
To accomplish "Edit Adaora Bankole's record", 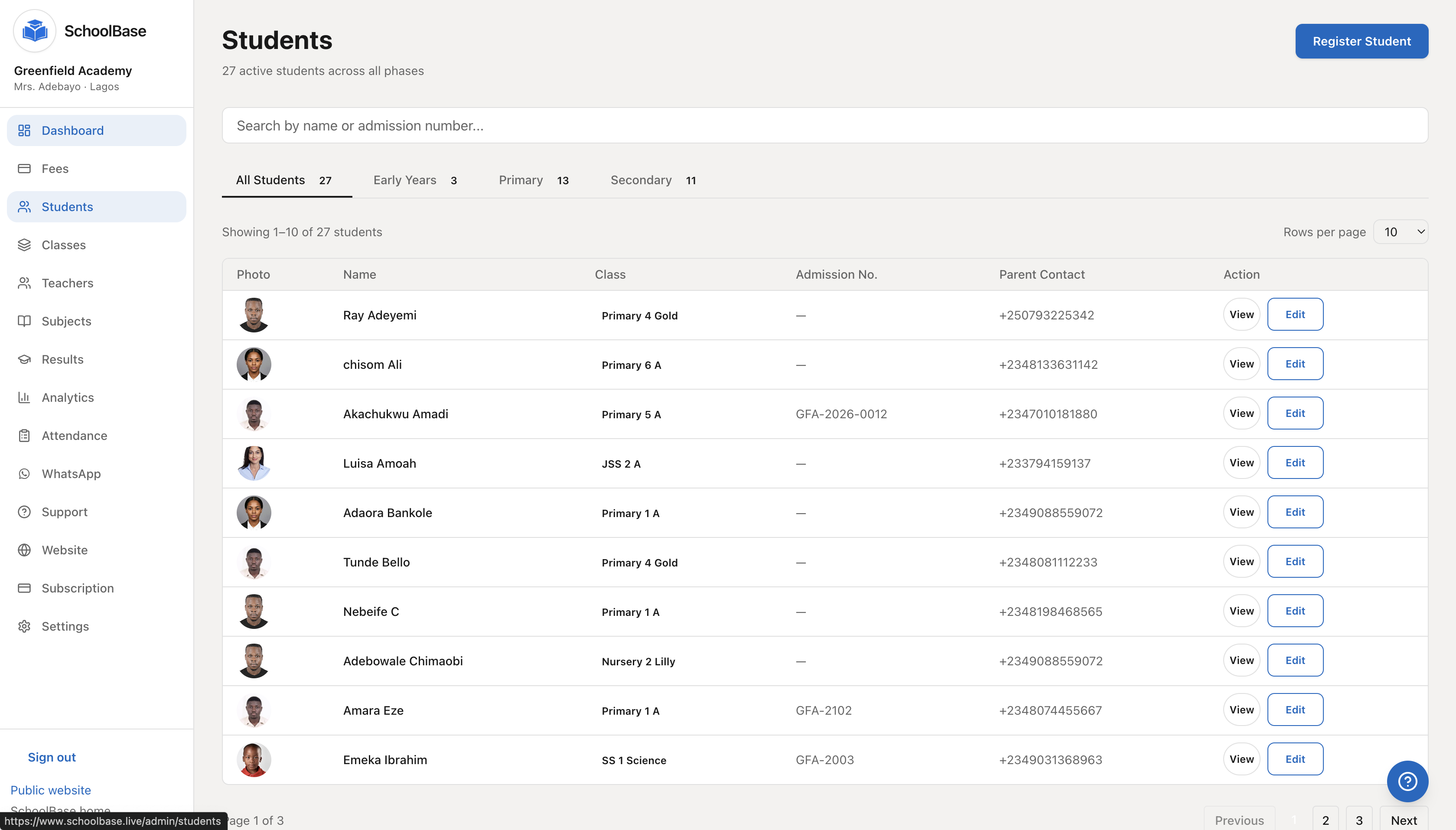I will pos(1295,512).
